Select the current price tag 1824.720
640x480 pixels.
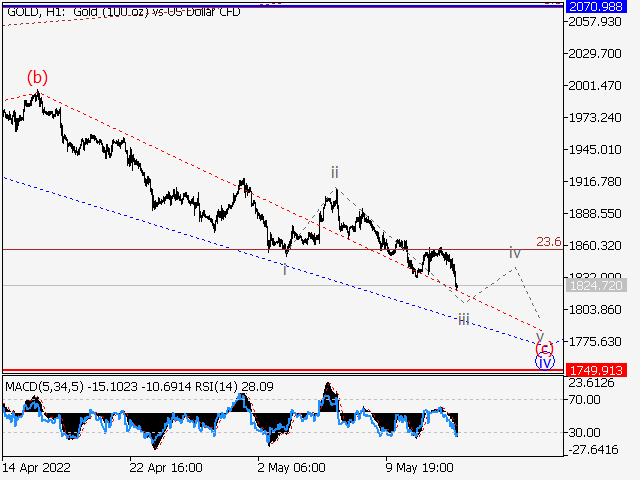[596, 285]
